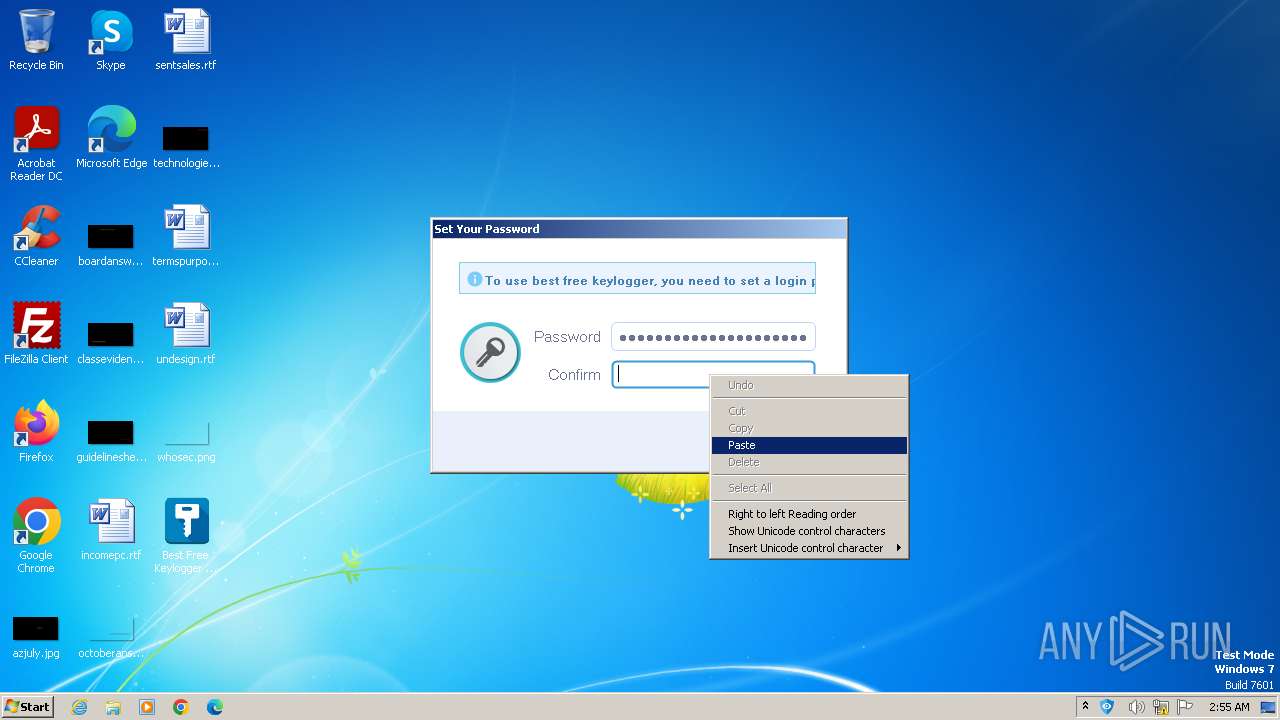
Task: Open the shield icon in system tray
Action: pos(1107,707)
